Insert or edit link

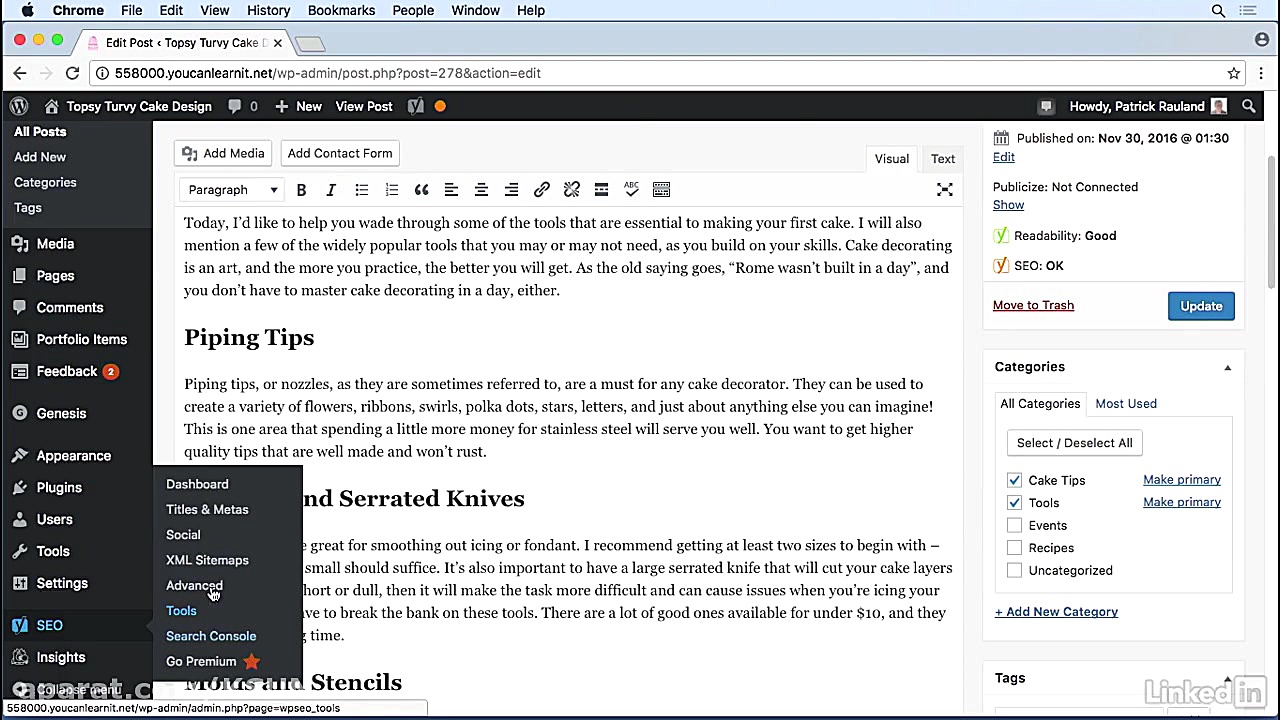point(541,190)
